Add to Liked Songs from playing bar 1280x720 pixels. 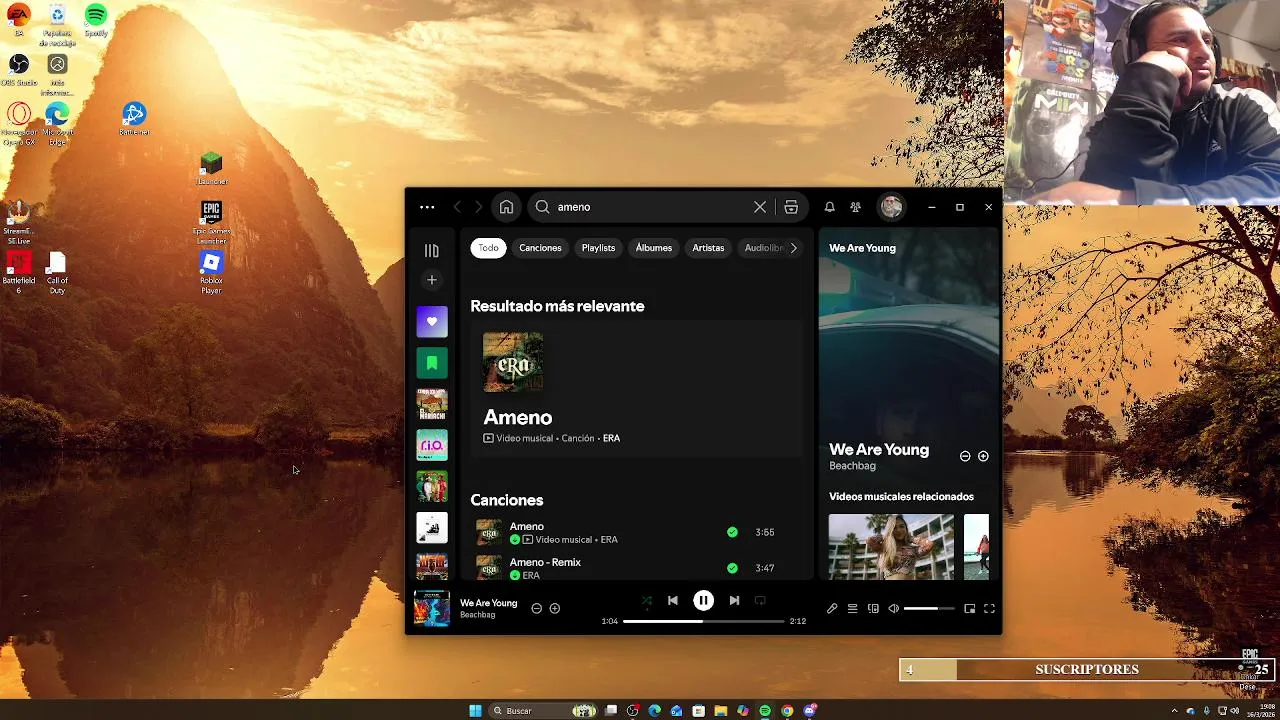coord(555,608)
